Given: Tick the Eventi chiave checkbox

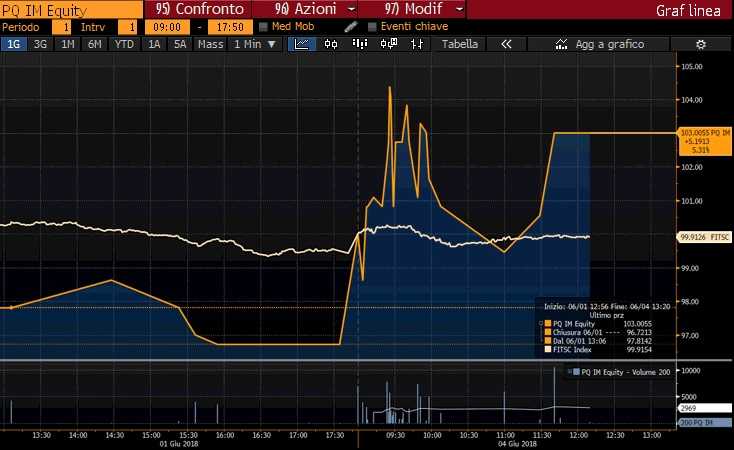Looking at the screenshot, I should tap(373, 26).
